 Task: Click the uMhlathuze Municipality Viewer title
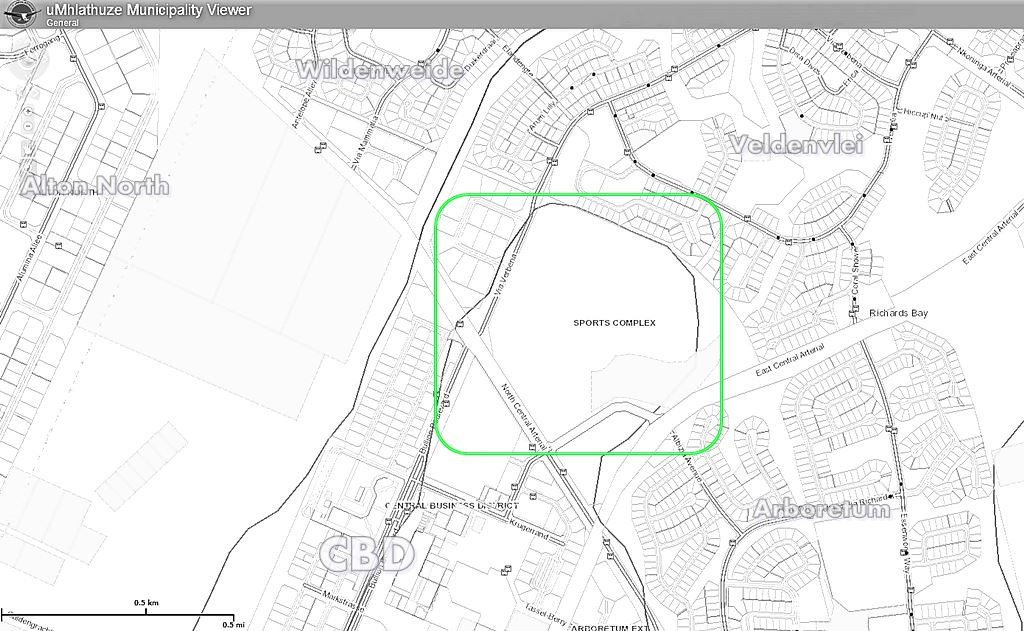tap(148, 10)
